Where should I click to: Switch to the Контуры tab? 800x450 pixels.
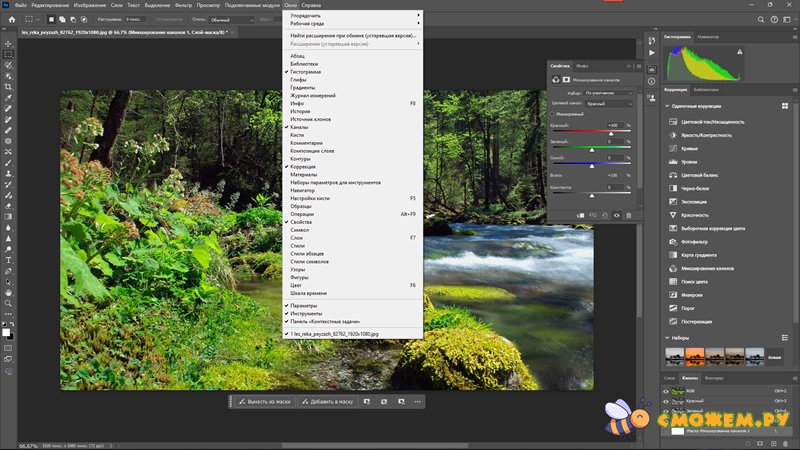(x=714, y=378)
